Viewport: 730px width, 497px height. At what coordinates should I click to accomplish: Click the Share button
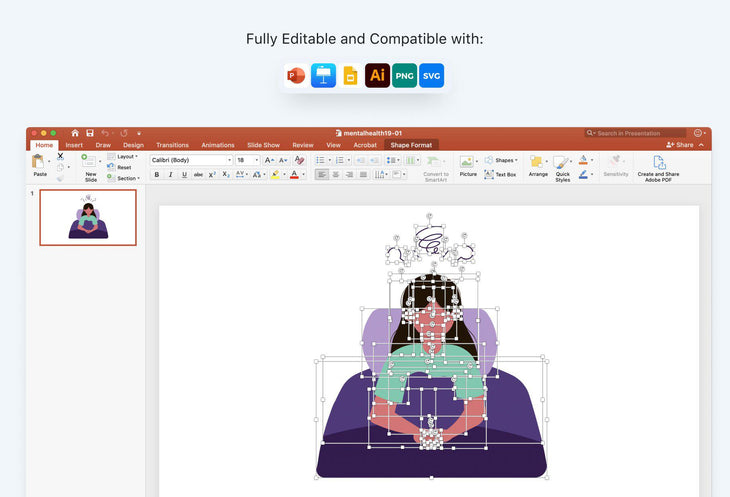tap(683, 145)
